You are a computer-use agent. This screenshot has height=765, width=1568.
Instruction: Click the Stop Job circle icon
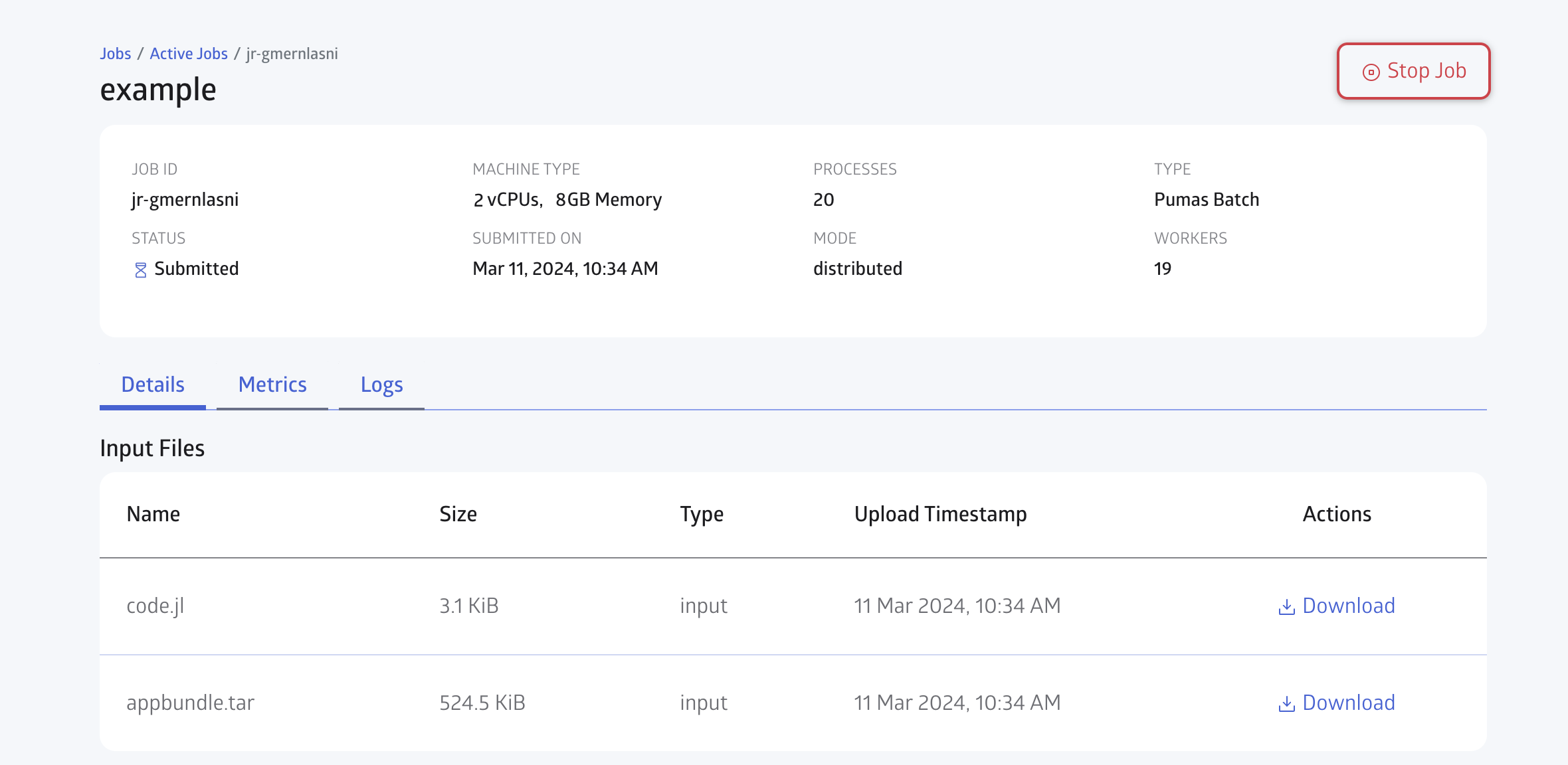pos(1371,72)
